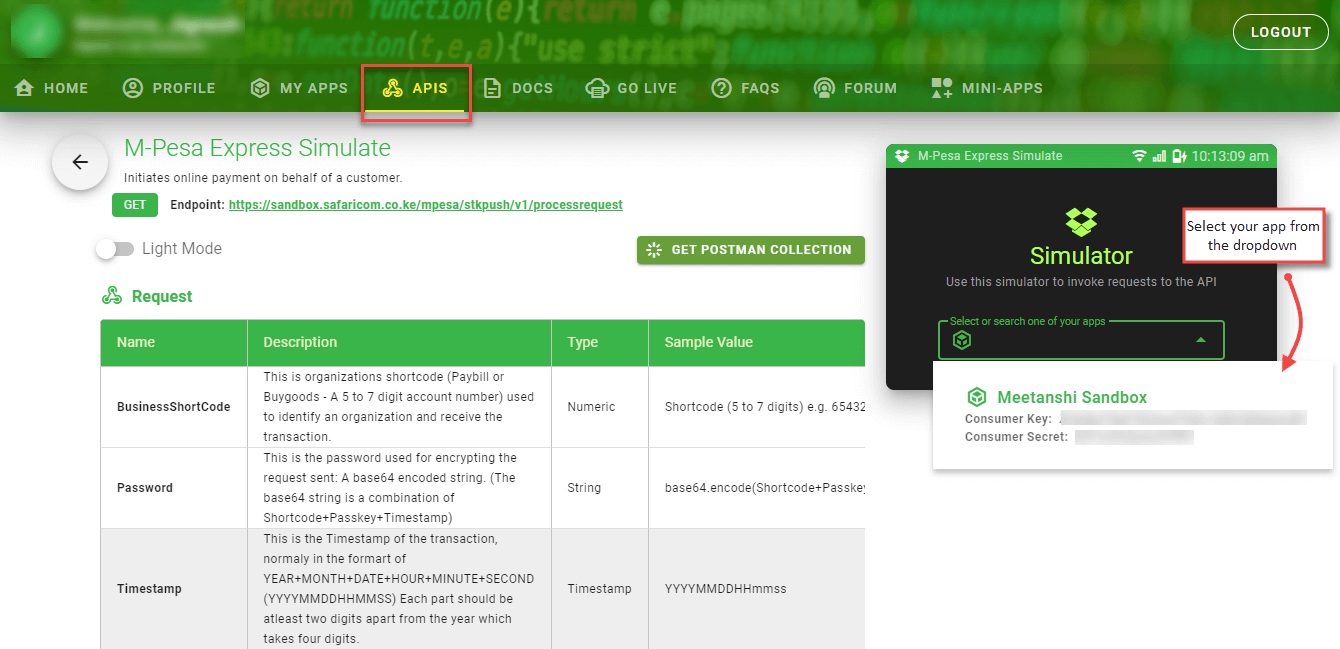The height and width of the screenshot is (649, 1340).
Task: Click the YYYYMMDDHHmmss sample value
Action: tap(726, 589)
